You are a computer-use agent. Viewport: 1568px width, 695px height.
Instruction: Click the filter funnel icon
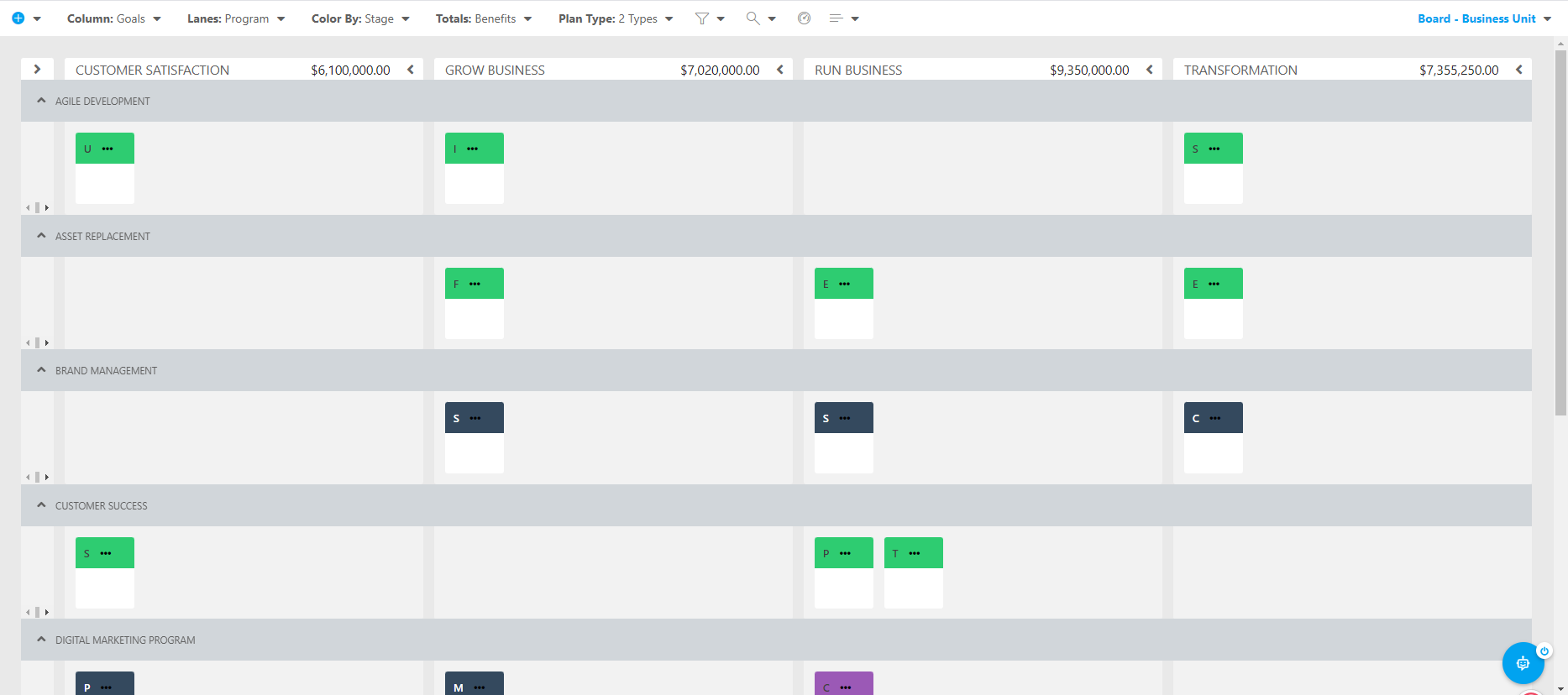click(702, 18)
